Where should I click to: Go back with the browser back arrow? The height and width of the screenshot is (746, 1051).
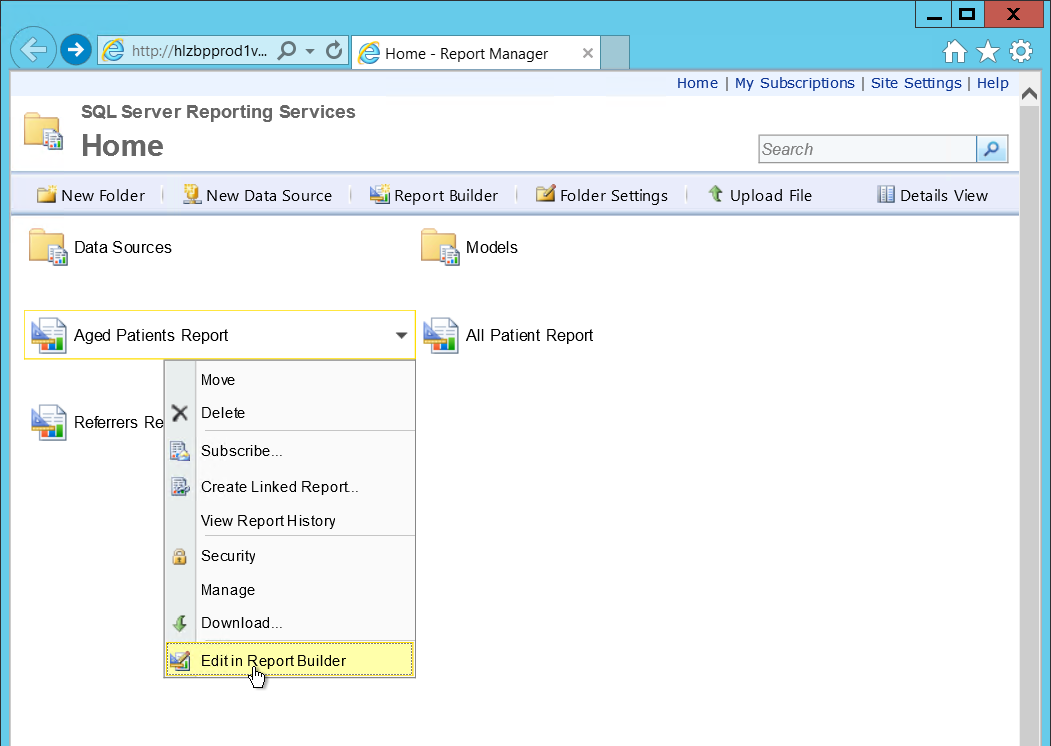32,49
